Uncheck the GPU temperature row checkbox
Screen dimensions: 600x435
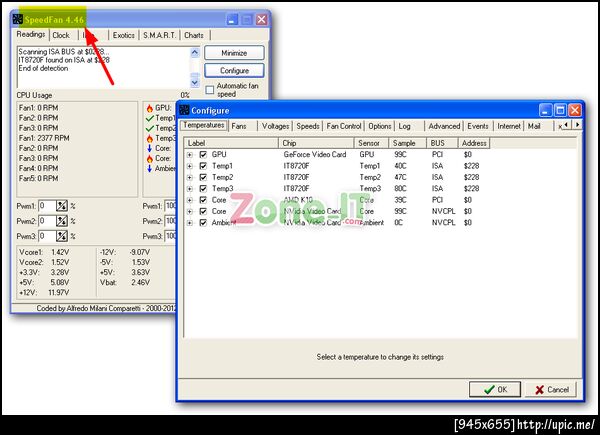click(x=203, y=155)
